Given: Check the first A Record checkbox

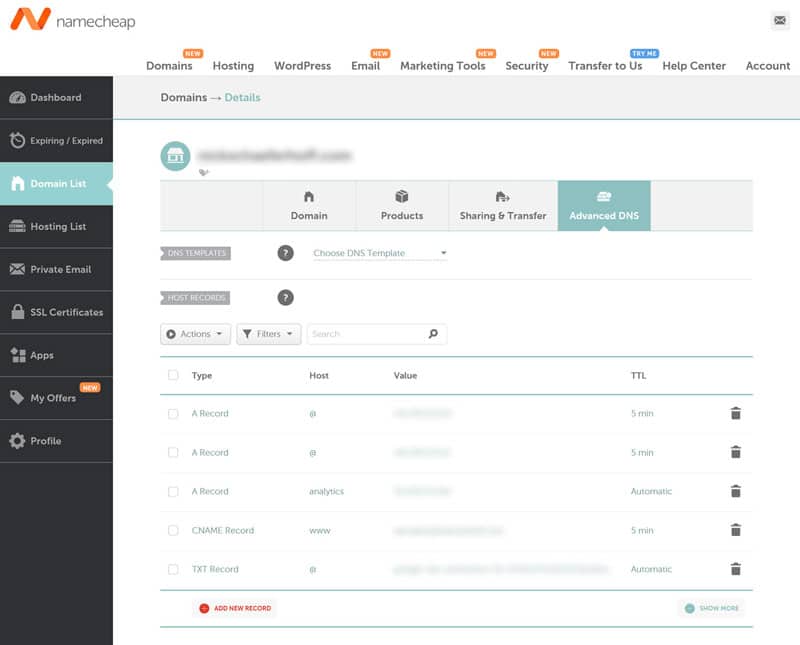Looking at the screenshot, I should pos(173,413).
